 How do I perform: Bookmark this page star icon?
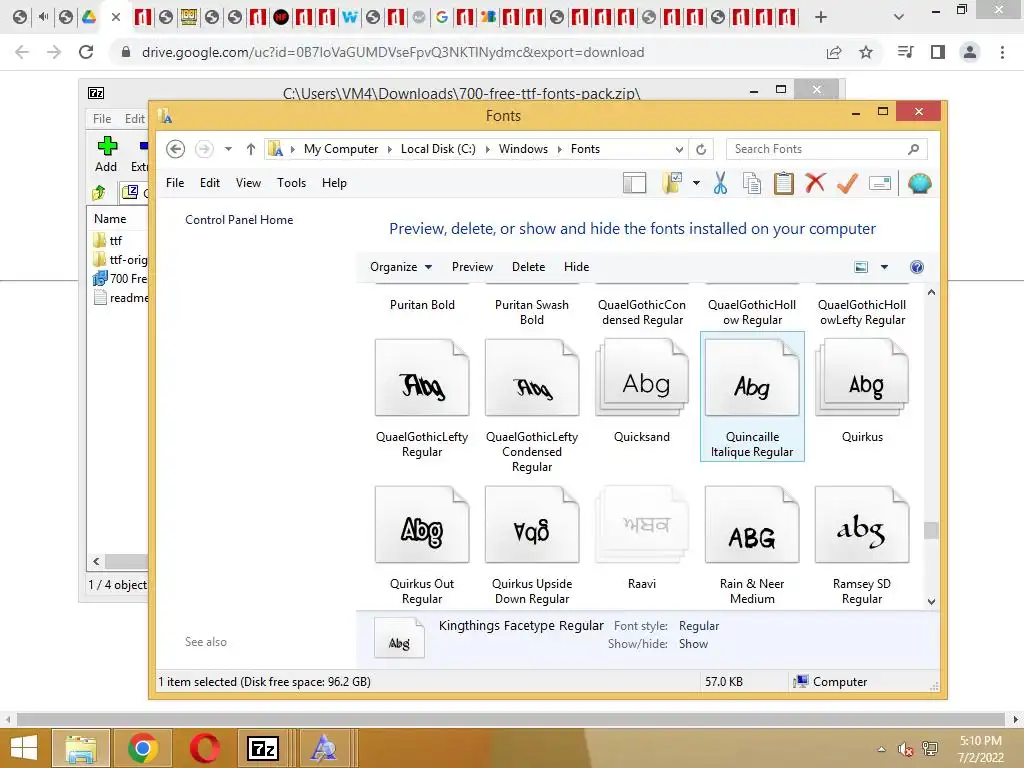click(x=866, y=52)
